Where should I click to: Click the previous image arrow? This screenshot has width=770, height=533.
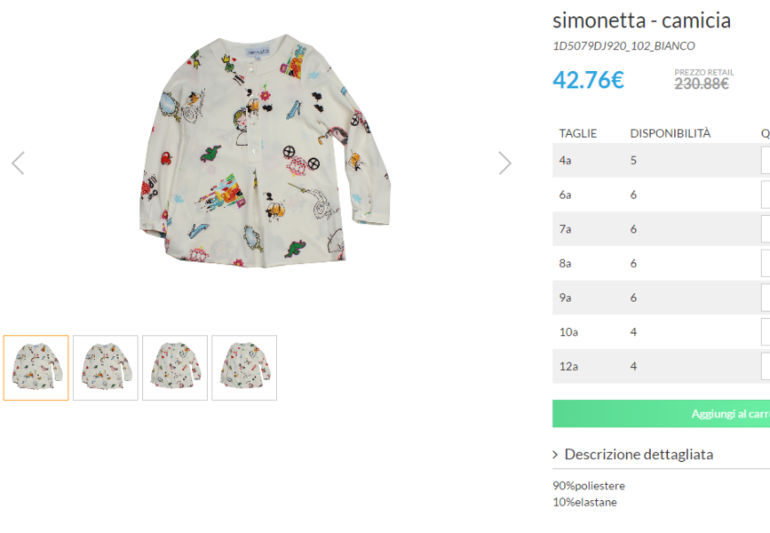click(x=18, y=163)
